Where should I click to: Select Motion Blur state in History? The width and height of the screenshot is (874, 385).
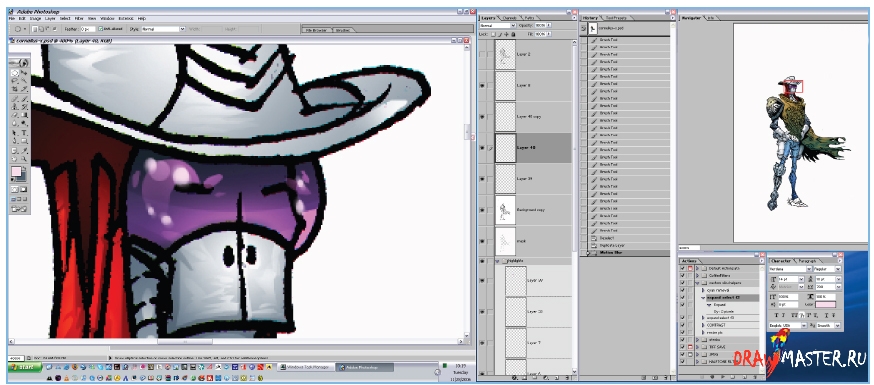click(x=625, y=253)
